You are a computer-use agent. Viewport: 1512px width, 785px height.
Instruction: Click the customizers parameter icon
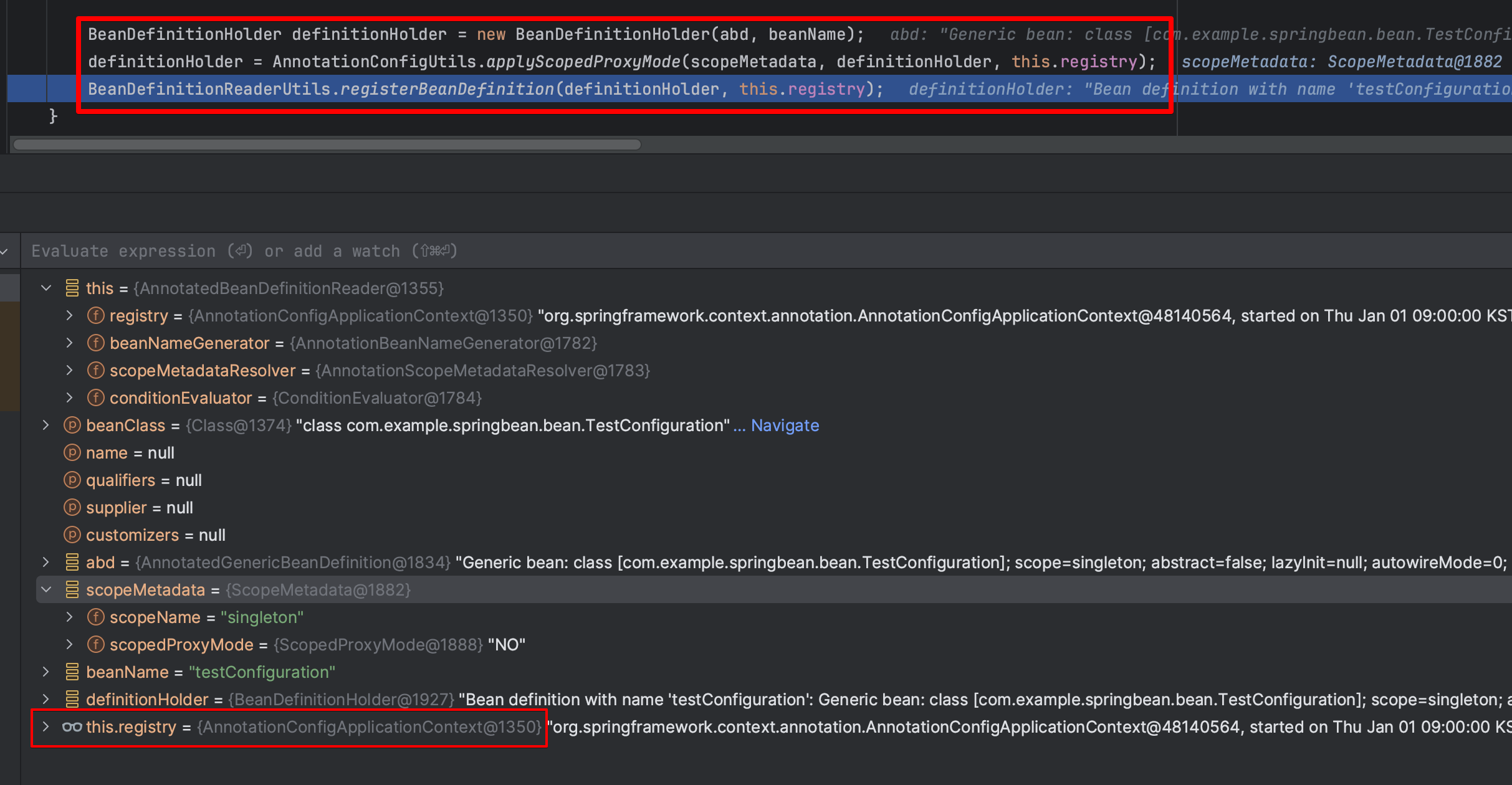coord(72,535)
